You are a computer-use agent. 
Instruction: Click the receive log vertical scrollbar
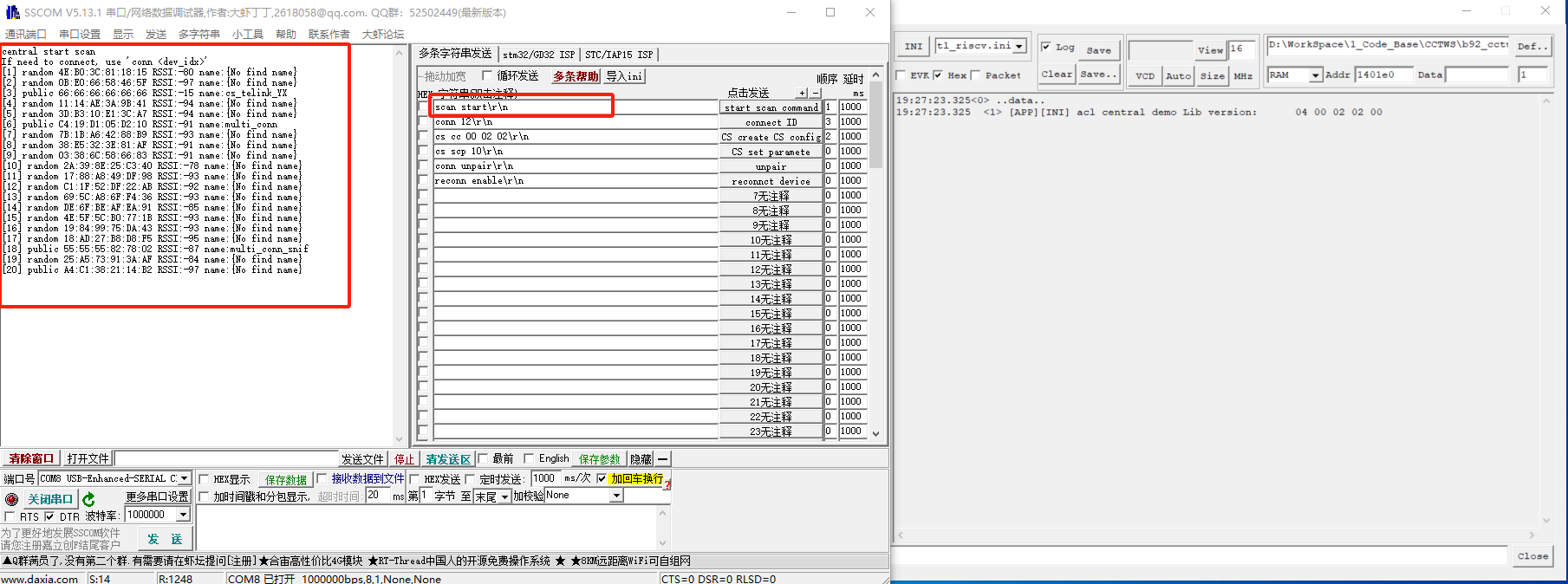tap(400, 246)
